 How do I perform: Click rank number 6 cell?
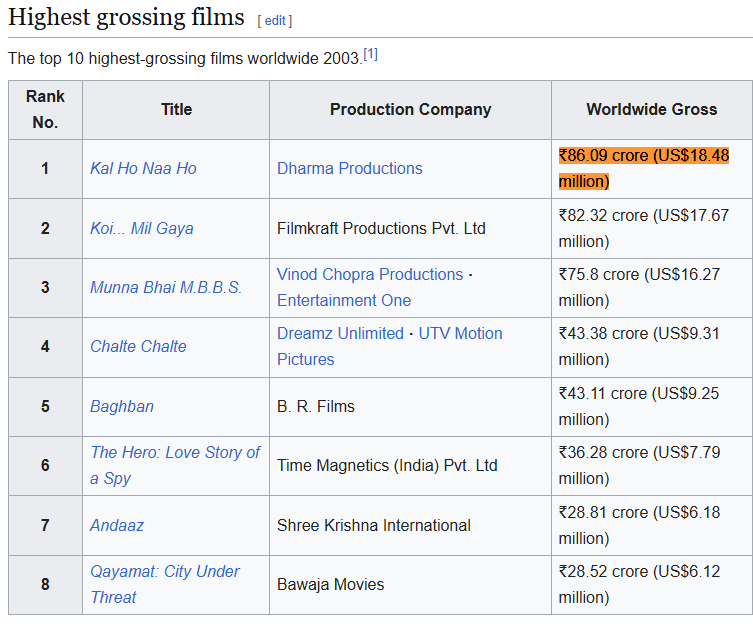coord(45,465)
